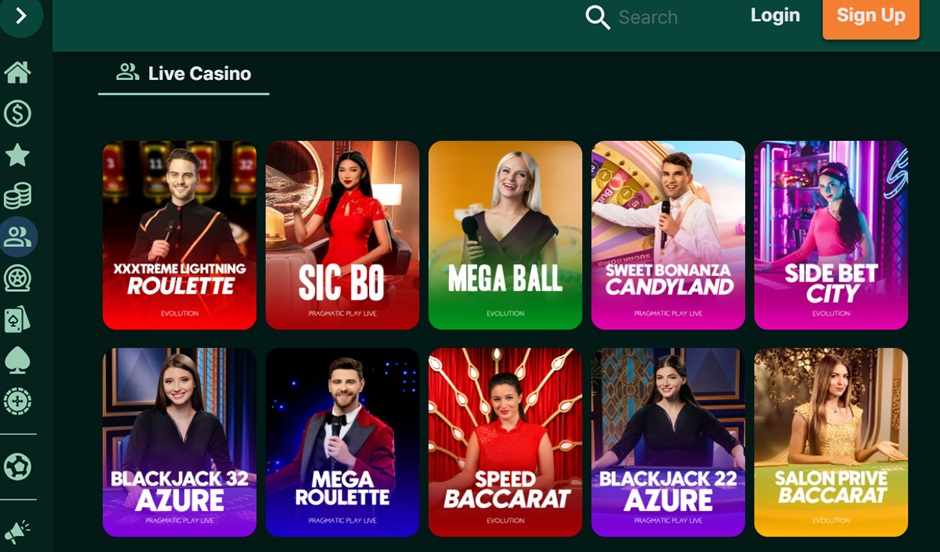The height and width of the screenshot is (552, 940).
Task: Open the poker chip icon
Action: [x=17, y=402]
